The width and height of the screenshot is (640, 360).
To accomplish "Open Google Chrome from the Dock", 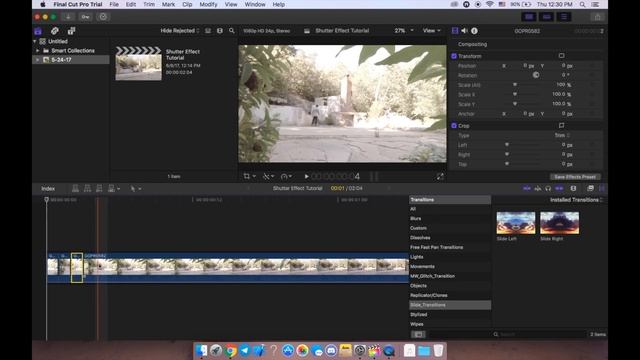I will [x=230, y=350].
